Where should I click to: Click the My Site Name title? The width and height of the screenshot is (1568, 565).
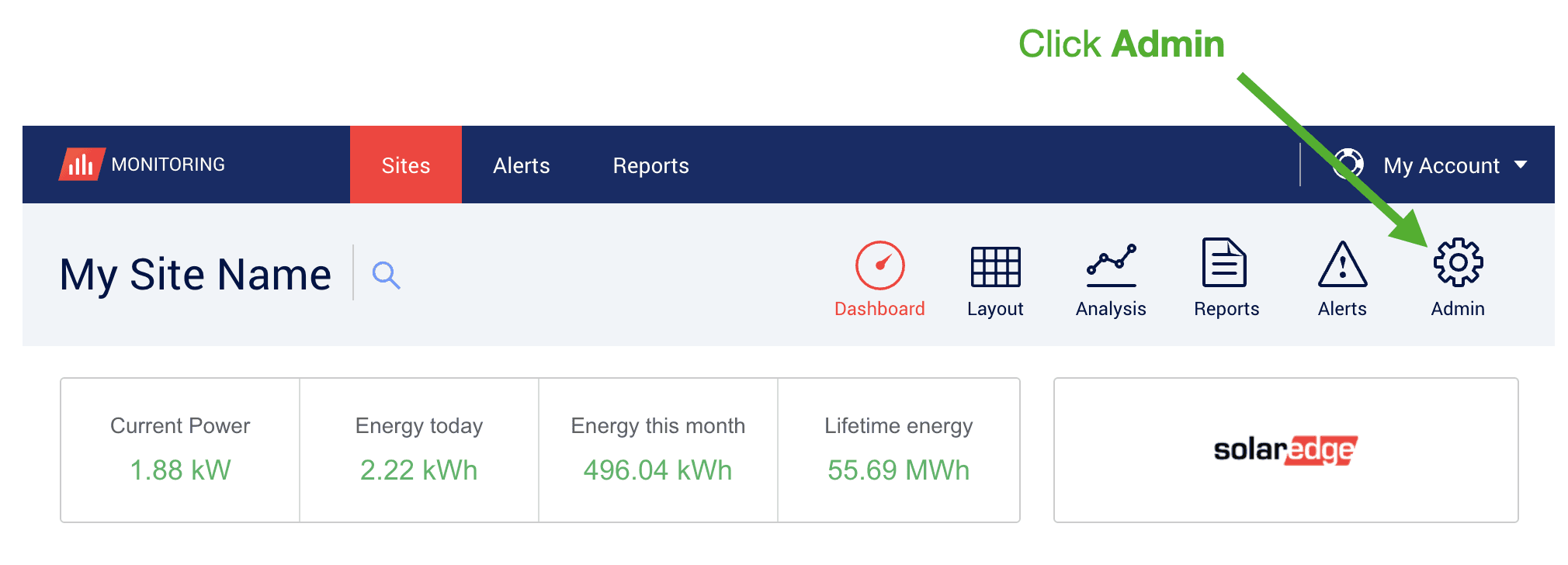196,275
